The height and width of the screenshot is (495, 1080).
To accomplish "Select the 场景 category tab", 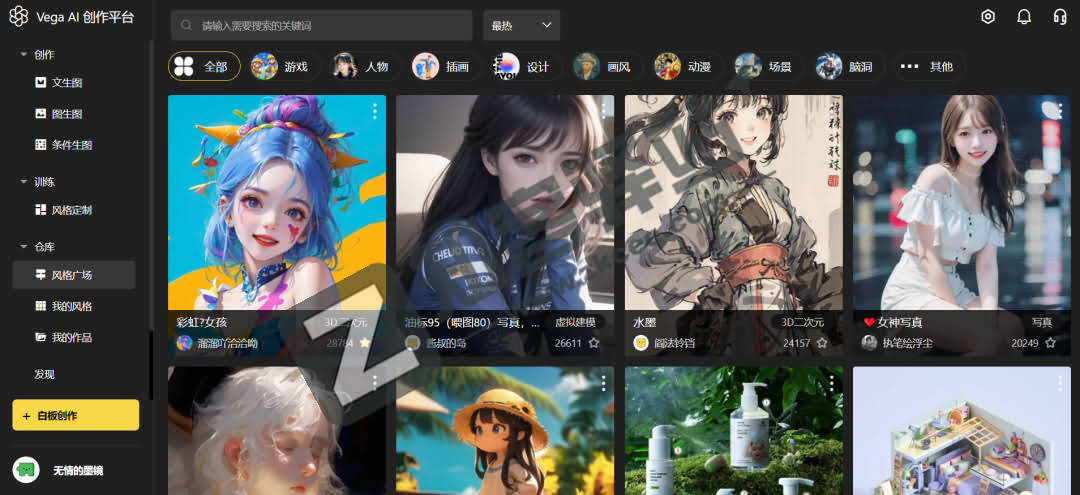I will tap(768, 66).
